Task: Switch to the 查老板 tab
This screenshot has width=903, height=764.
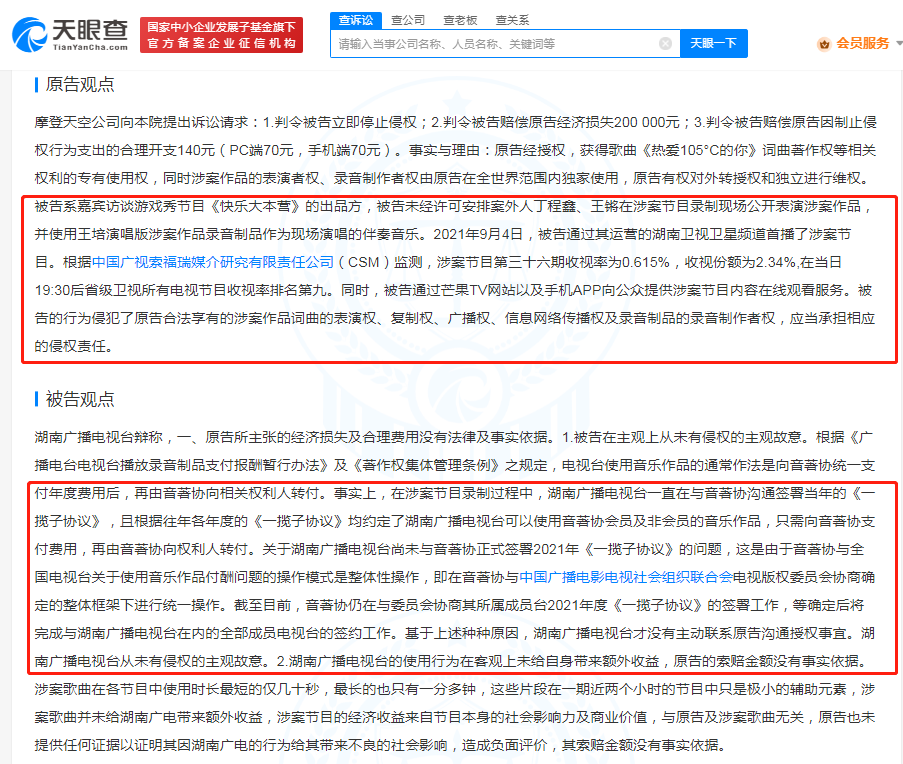Action: (x=460, y=20)
